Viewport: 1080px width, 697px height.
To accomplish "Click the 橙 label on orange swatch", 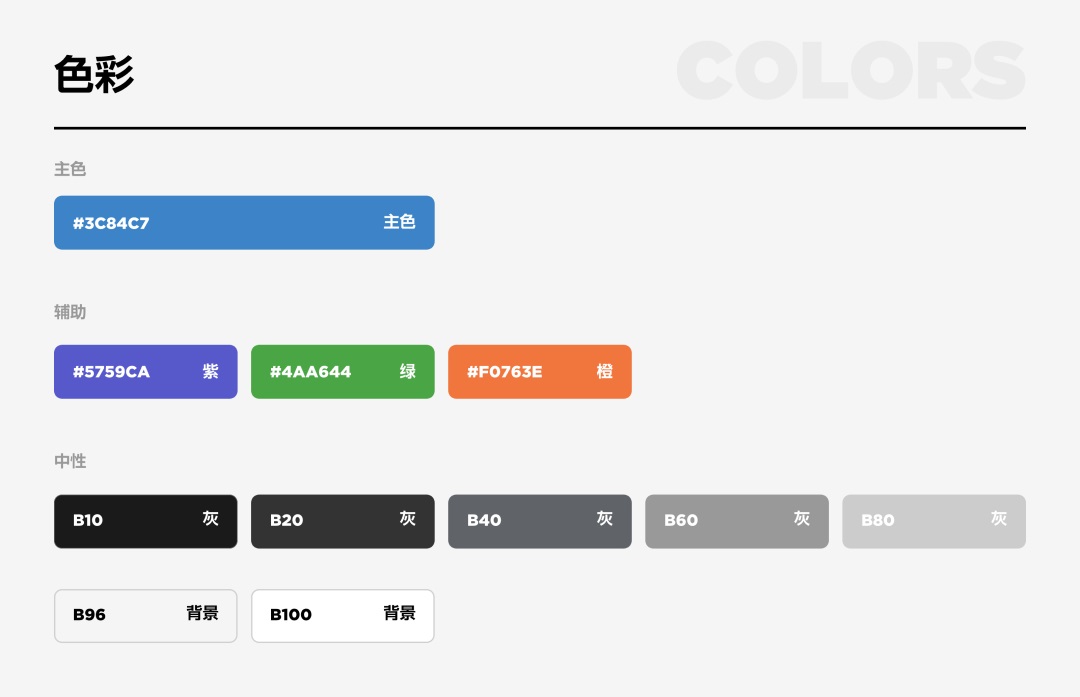I will tap(605, 371).
